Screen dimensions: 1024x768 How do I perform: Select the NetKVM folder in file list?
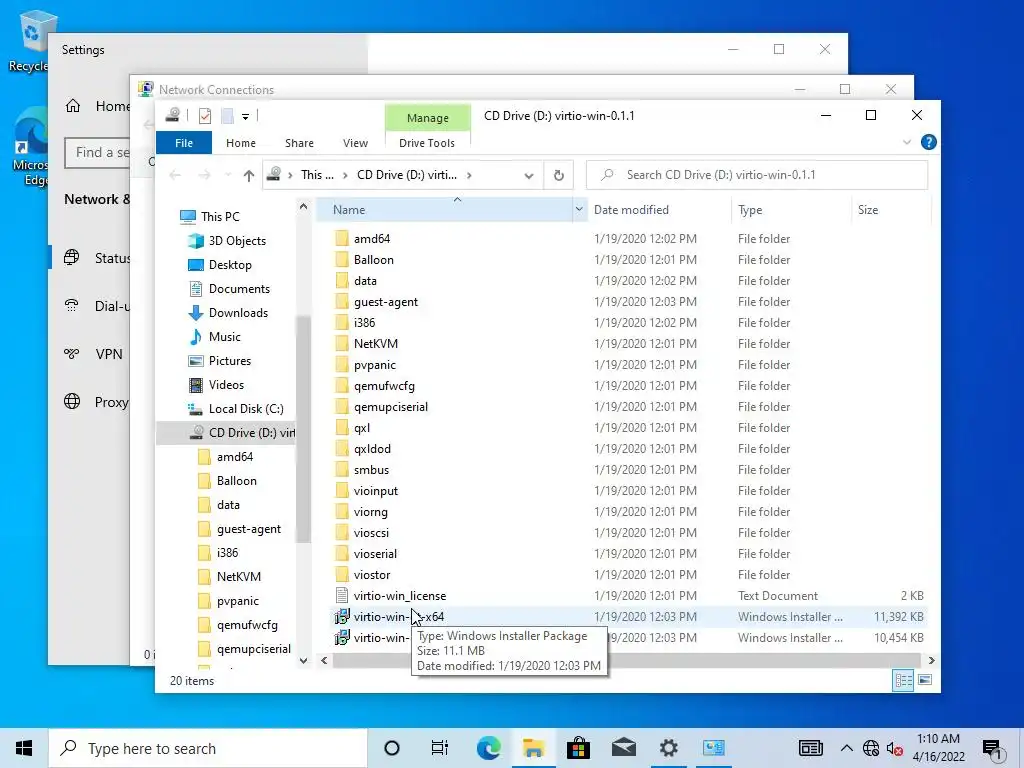(376, 344)
